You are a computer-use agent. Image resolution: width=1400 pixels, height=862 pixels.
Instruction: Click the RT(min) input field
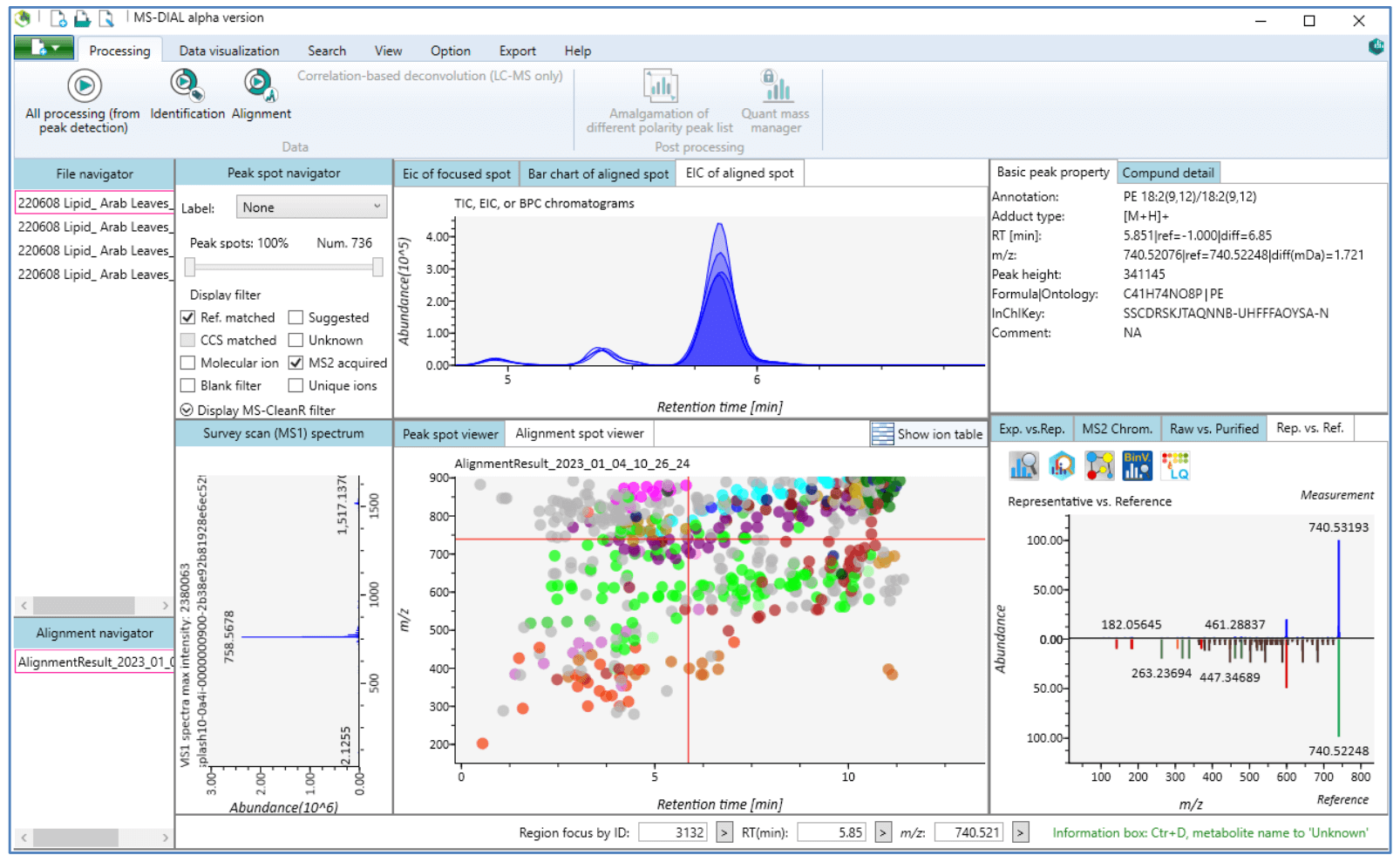click(831, 832)
